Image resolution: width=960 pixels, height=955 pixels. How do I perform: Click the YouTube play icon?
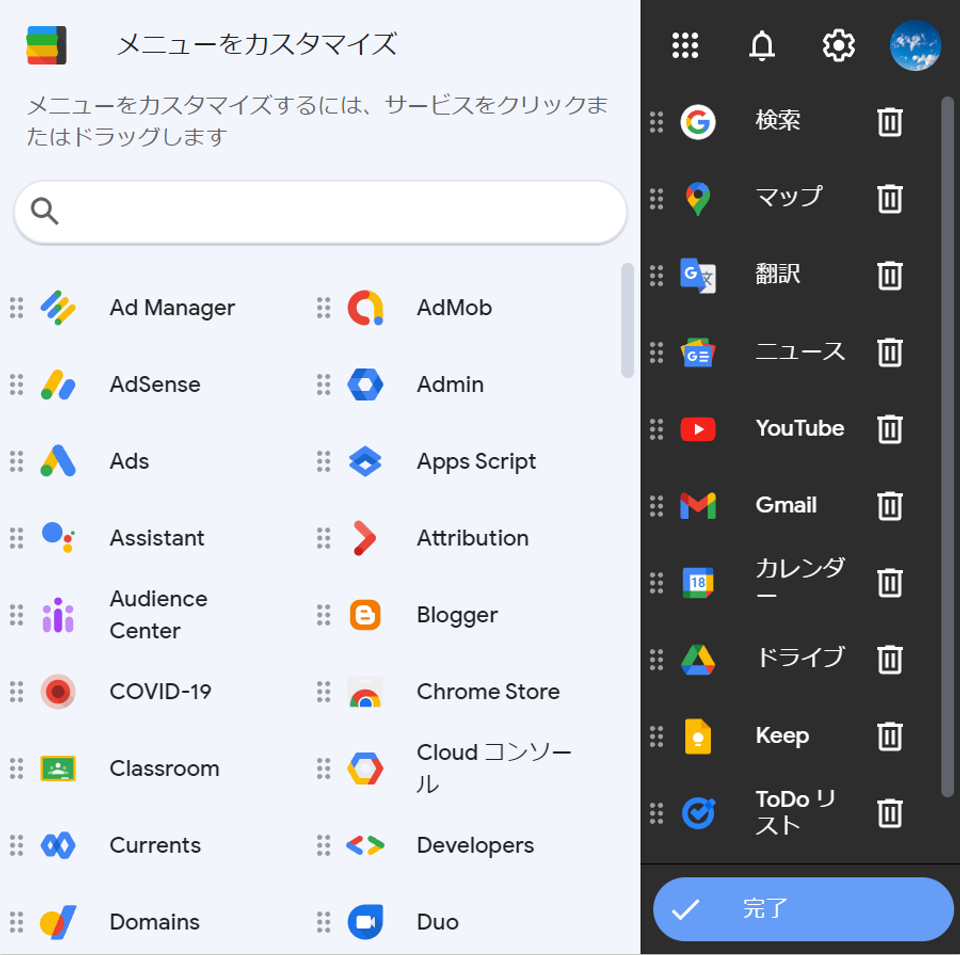click(x=698, y=429)
